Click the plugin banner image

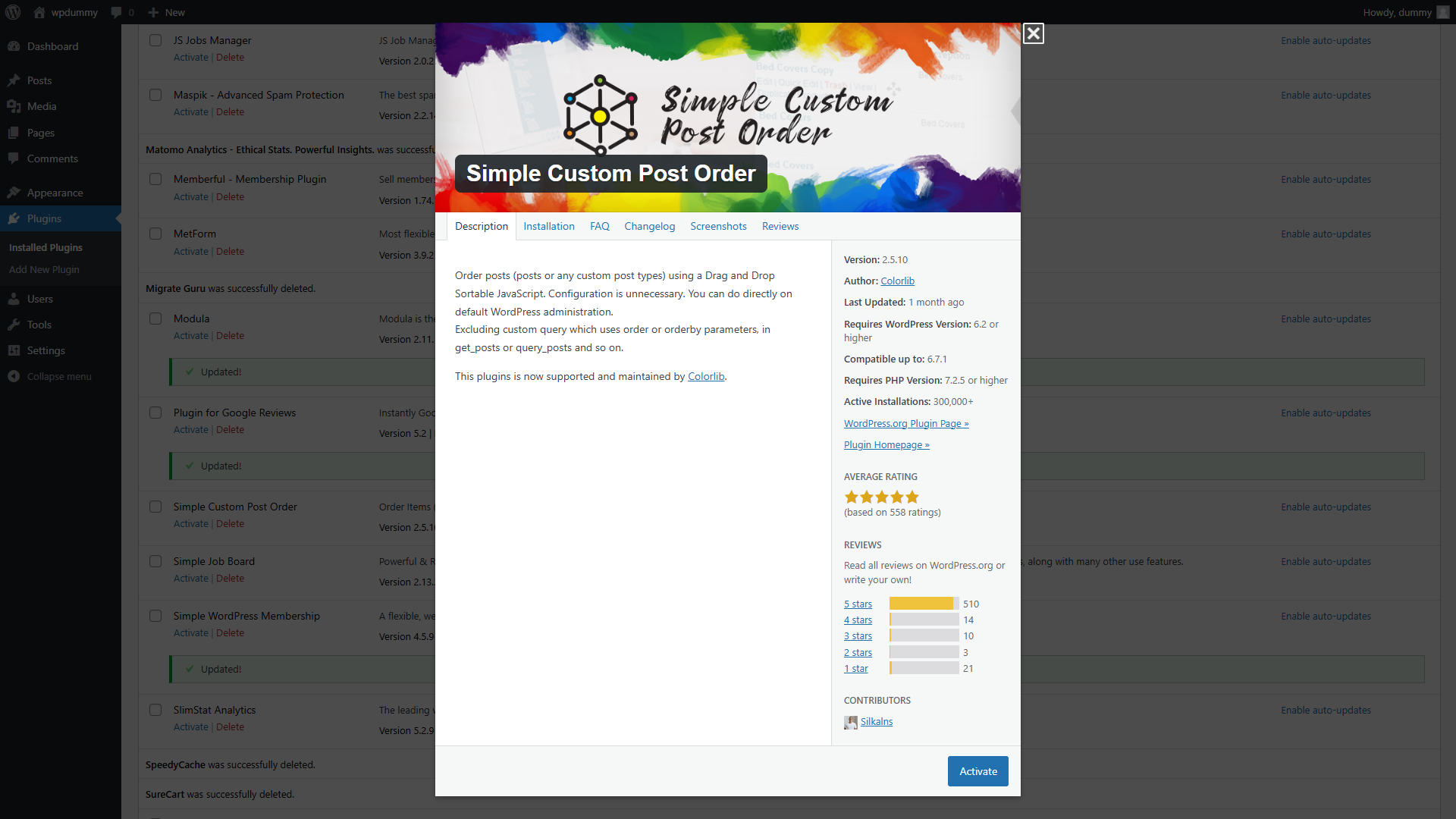click(728, 118)
